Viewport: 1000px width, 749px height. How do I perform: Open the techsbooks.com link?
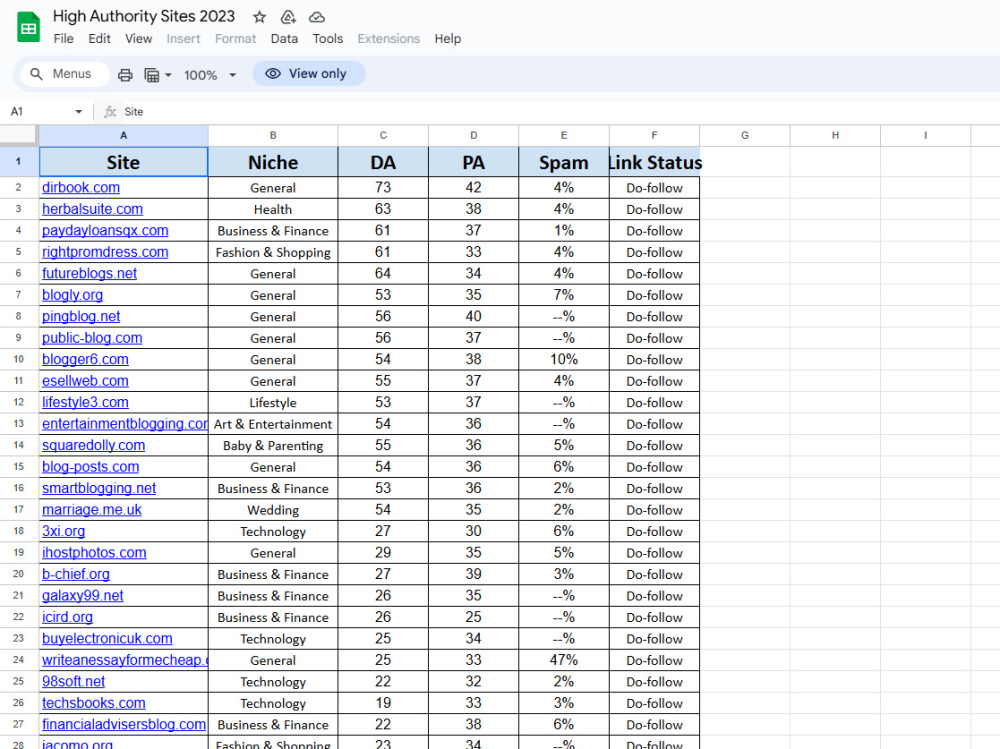[x=94, y=703]
